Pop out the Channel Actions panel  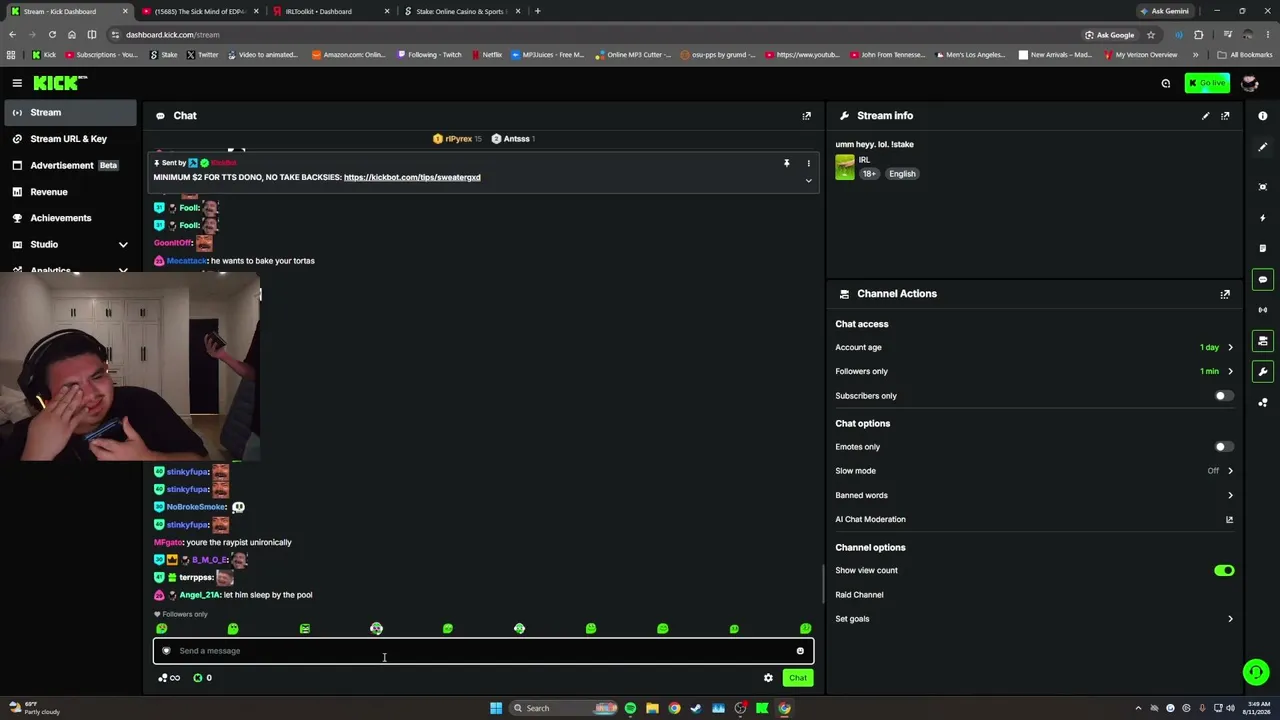[x=1225, y=294]
